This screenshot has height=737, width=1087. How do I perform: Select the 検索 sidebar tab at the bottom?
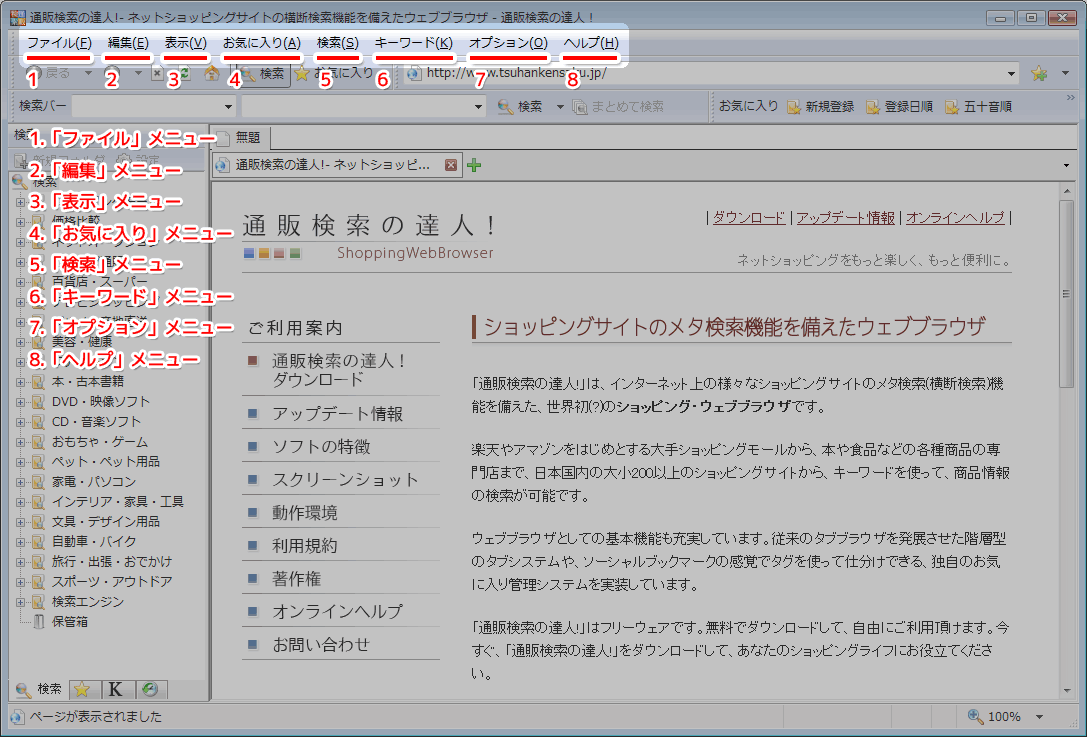pyautogui.click(x=40, y=689)
